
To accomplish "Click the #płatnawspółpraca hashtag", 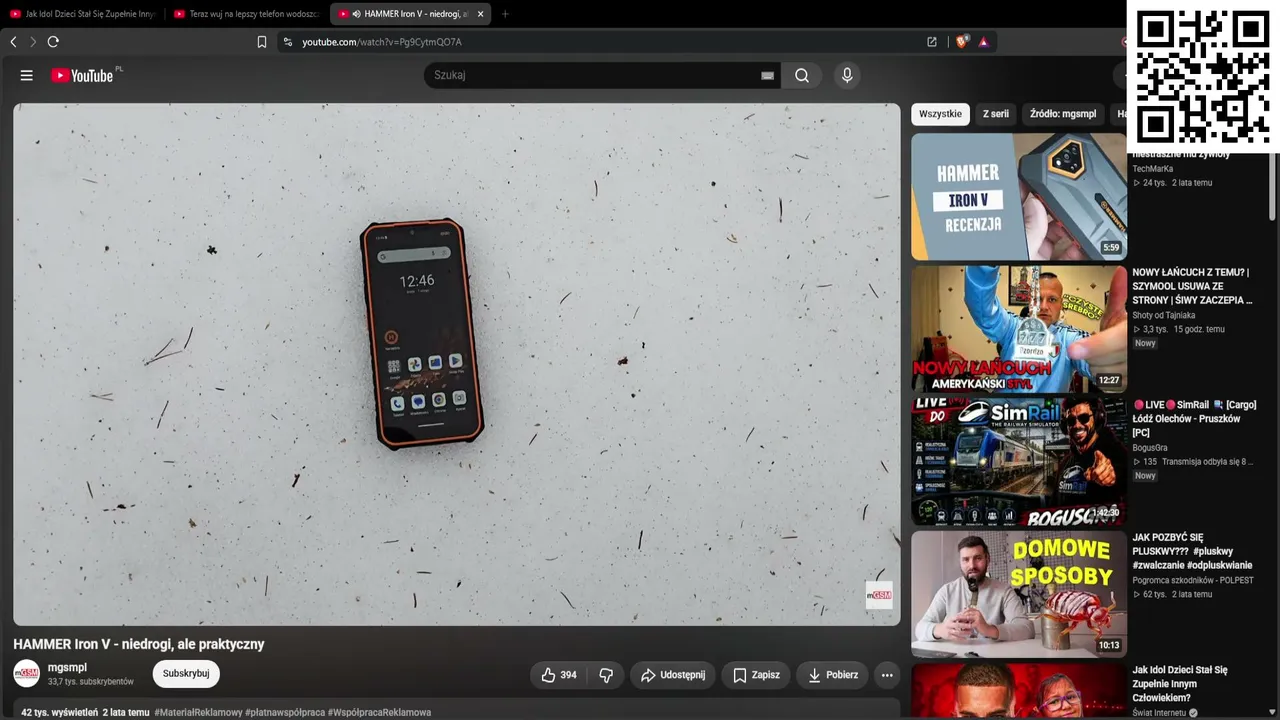I will [x=285, y=713].
